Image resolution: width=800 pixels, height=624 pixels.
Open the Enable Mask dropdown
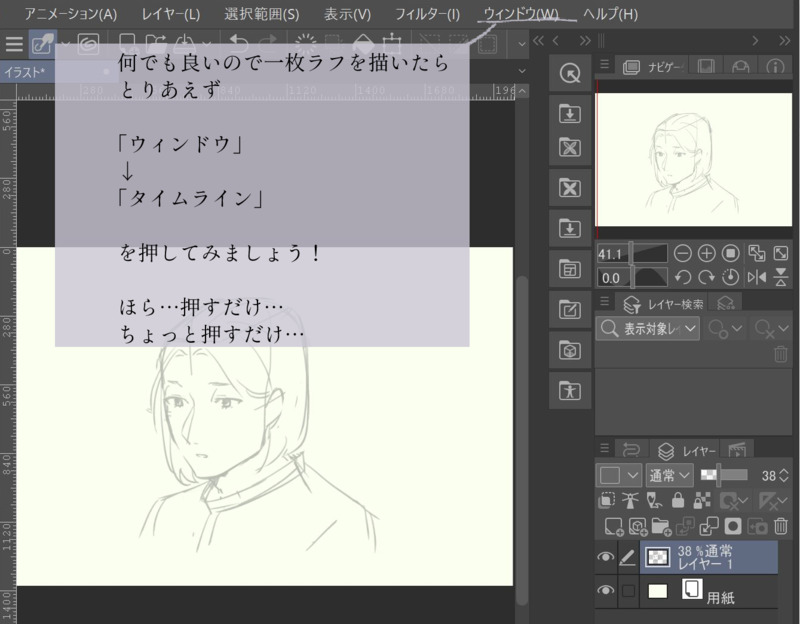733,501
